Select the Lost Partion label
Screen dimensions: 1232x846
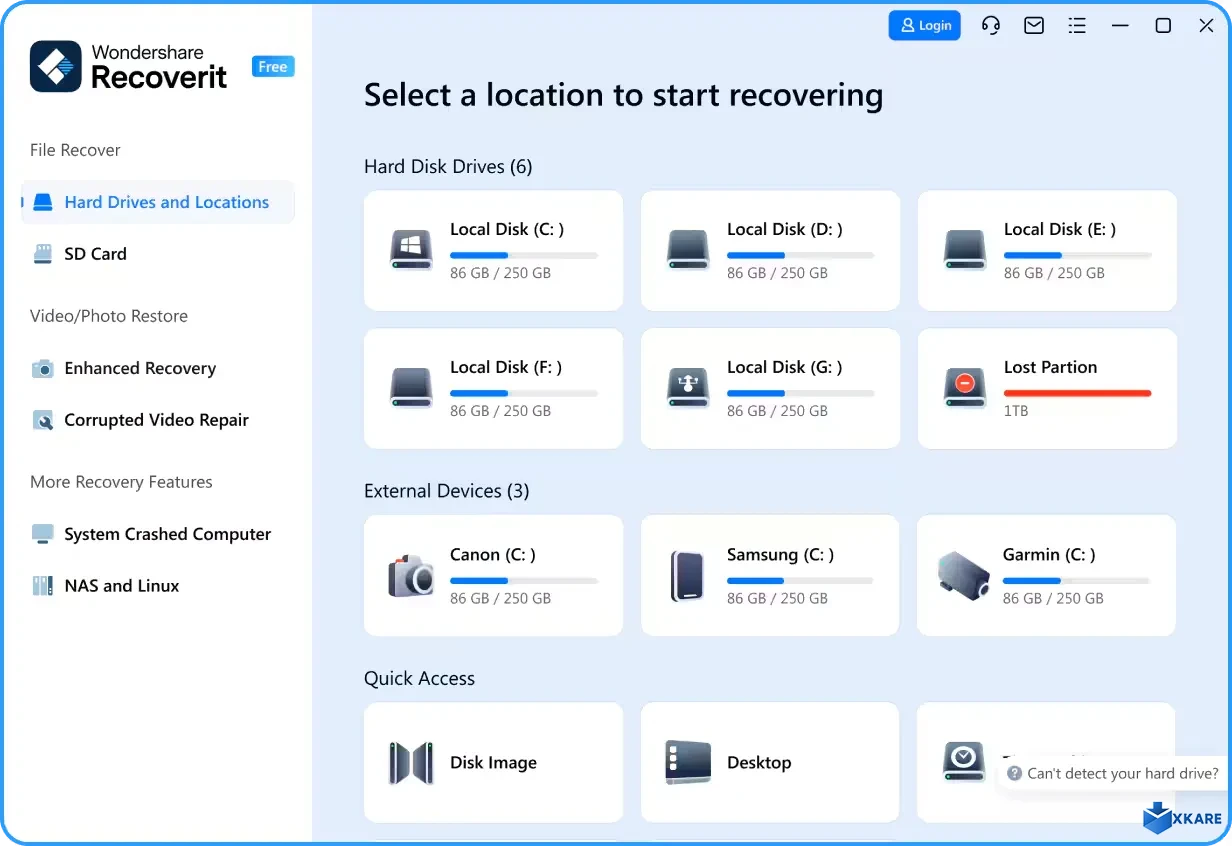tap(1050, 367)
